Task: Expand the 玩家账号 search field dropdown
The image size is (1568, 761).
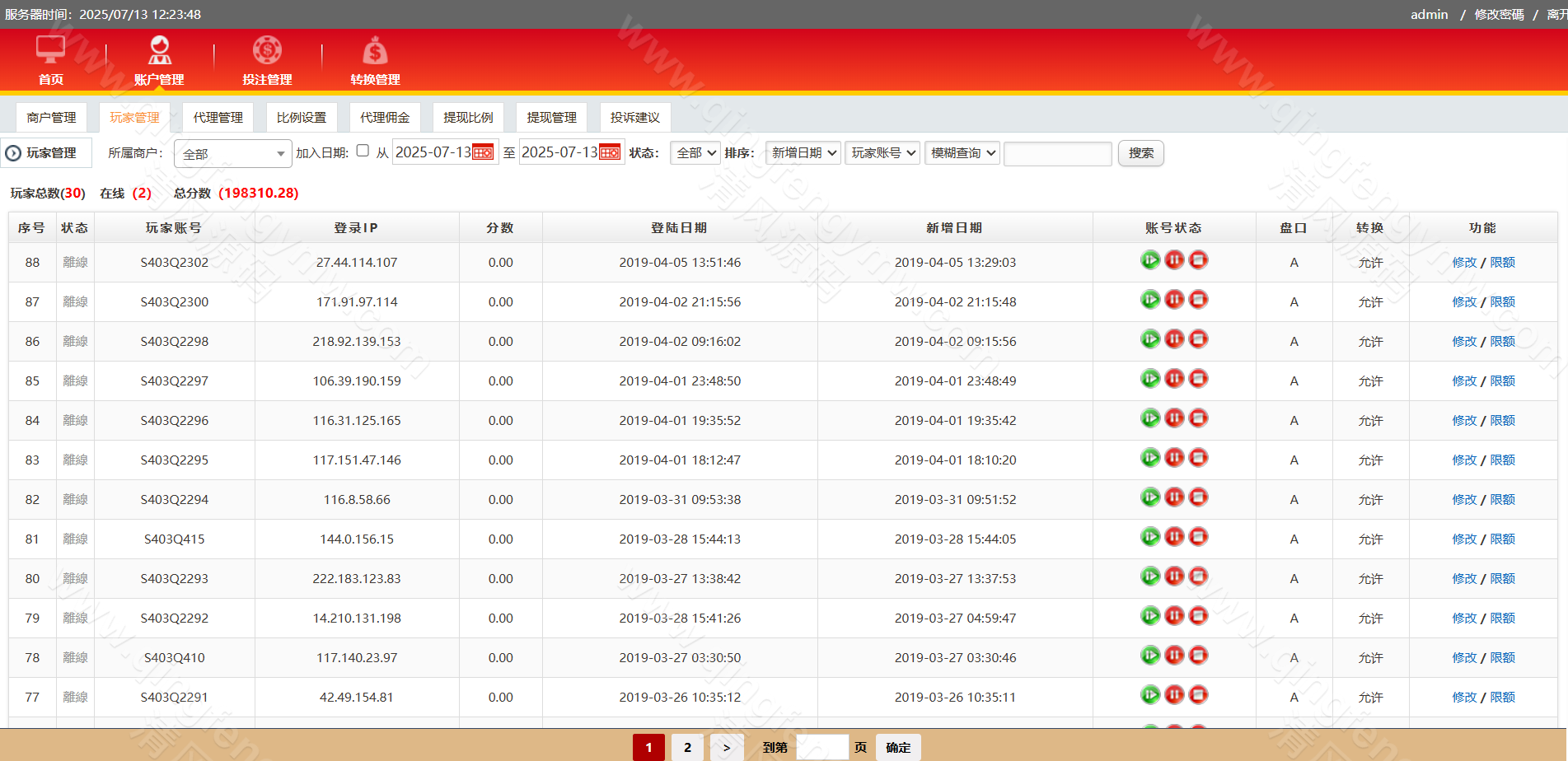Action: pos(882,153)
